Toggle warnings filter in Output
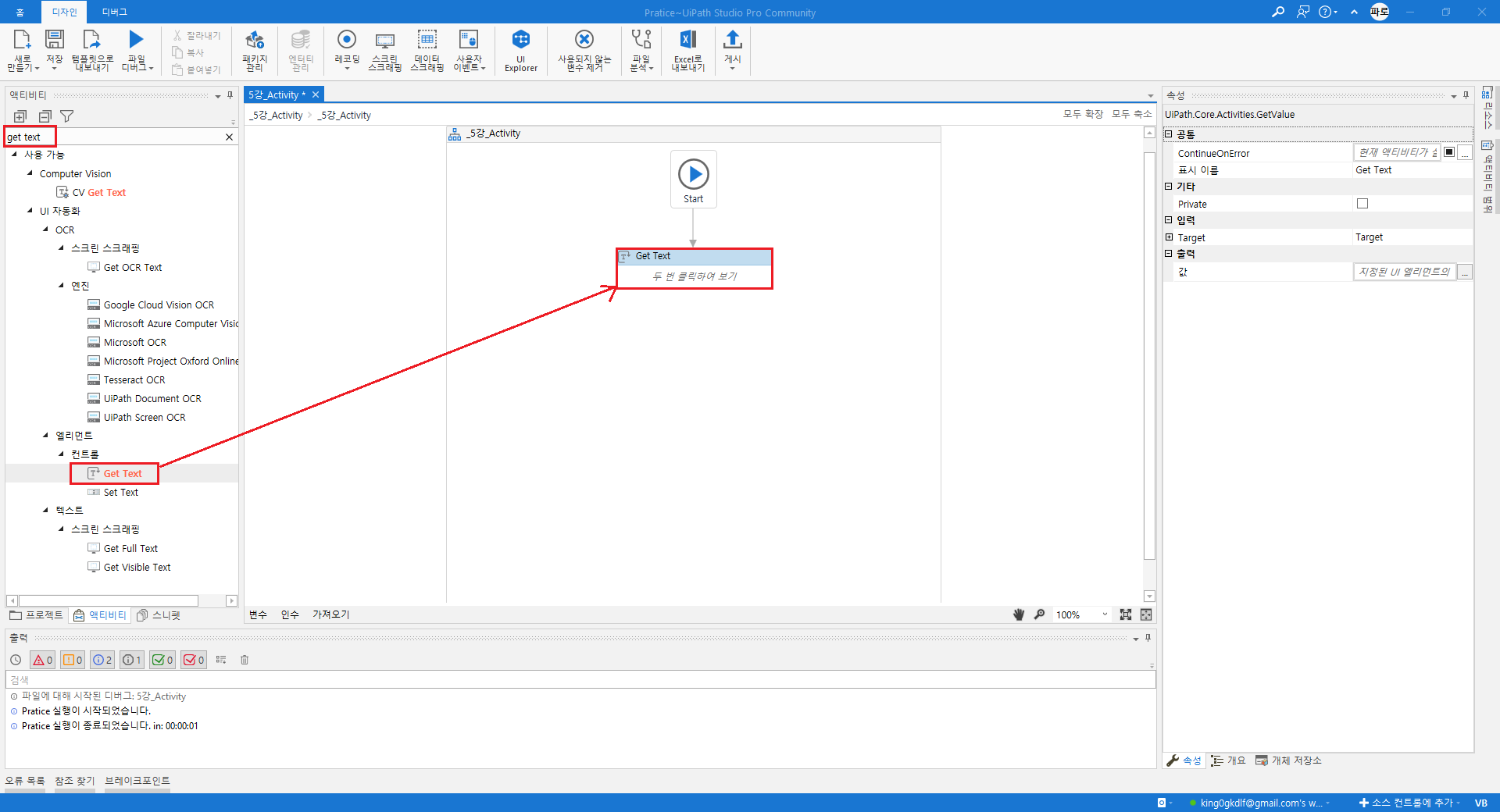 (x=73, y=660)
